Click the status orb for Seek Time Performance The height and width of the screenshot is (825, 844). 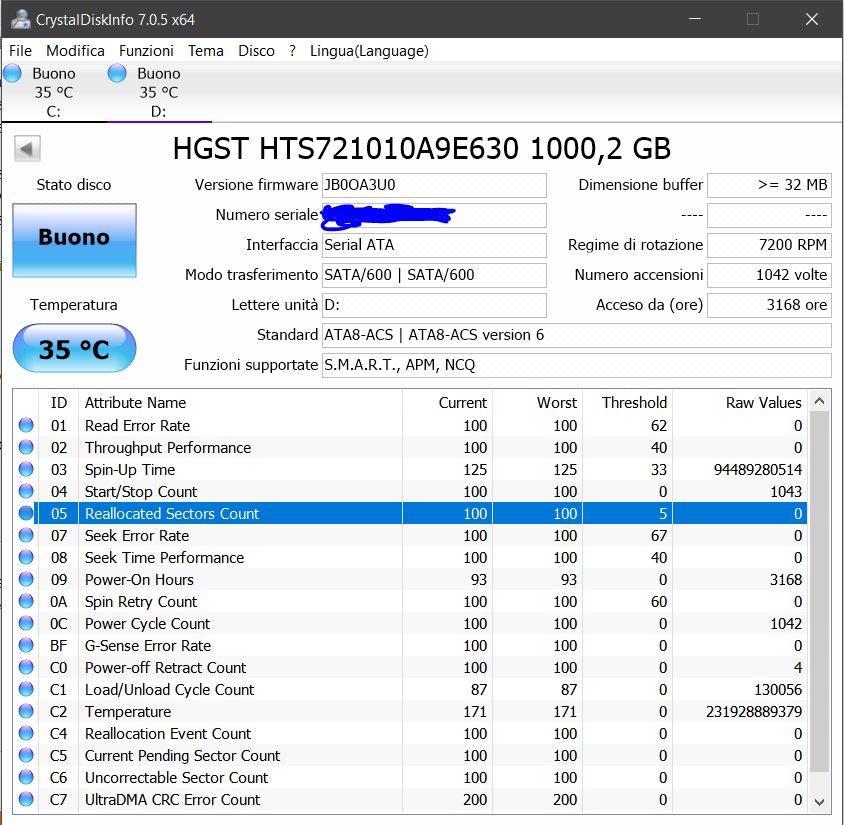point(26,557)
